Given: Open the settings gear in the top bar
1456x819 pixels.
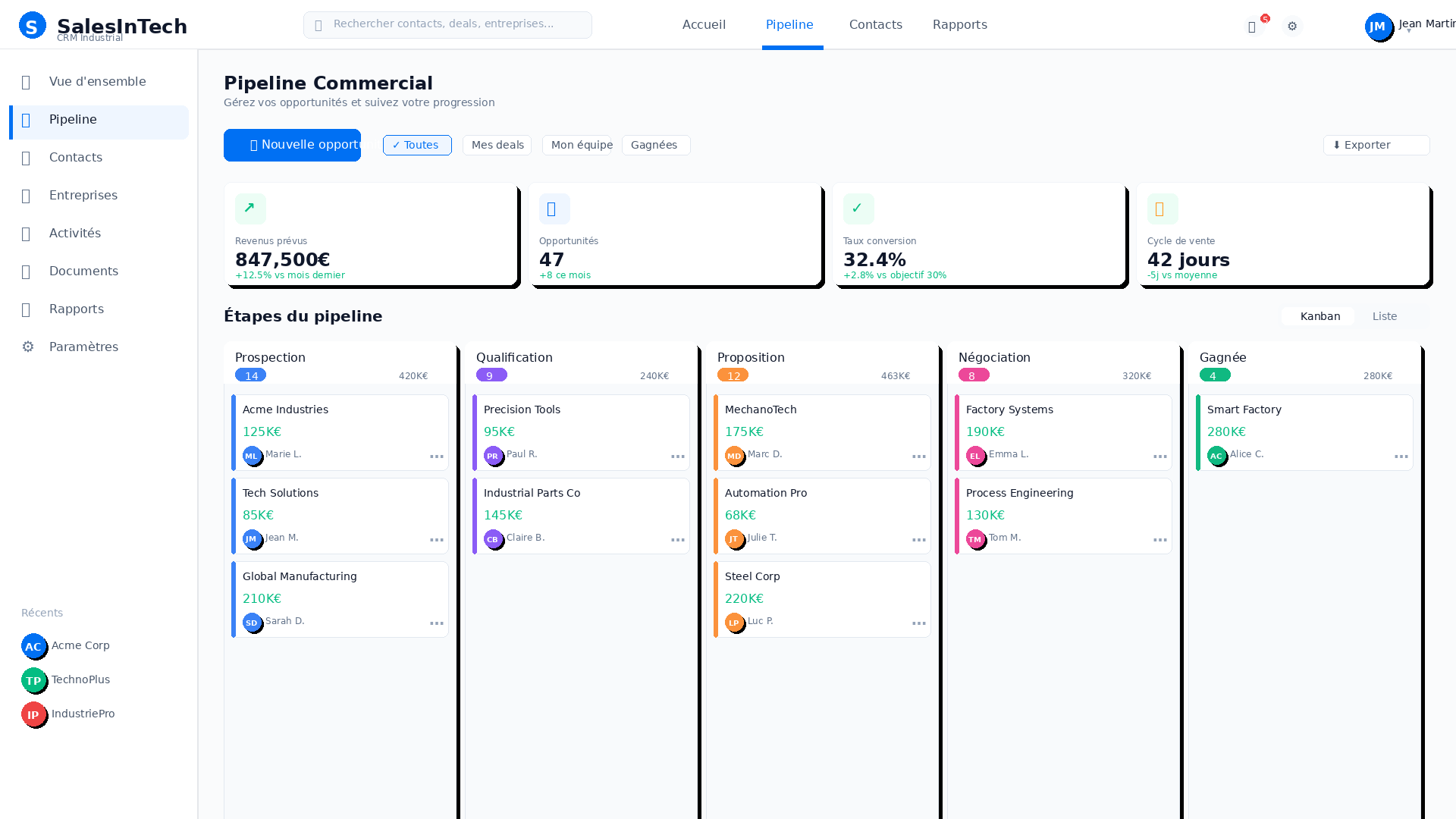Looking at the screenshot, I should (1292, 26).
